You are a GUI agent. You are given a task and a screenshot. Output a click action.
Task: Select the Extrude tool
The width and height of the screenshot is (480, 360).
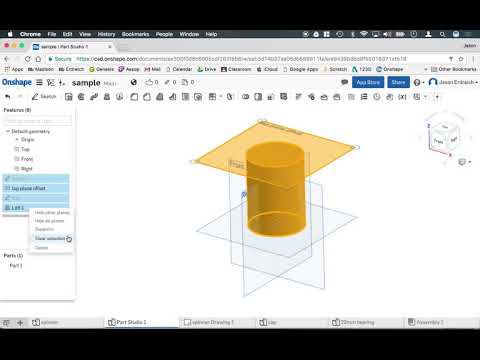69,97
